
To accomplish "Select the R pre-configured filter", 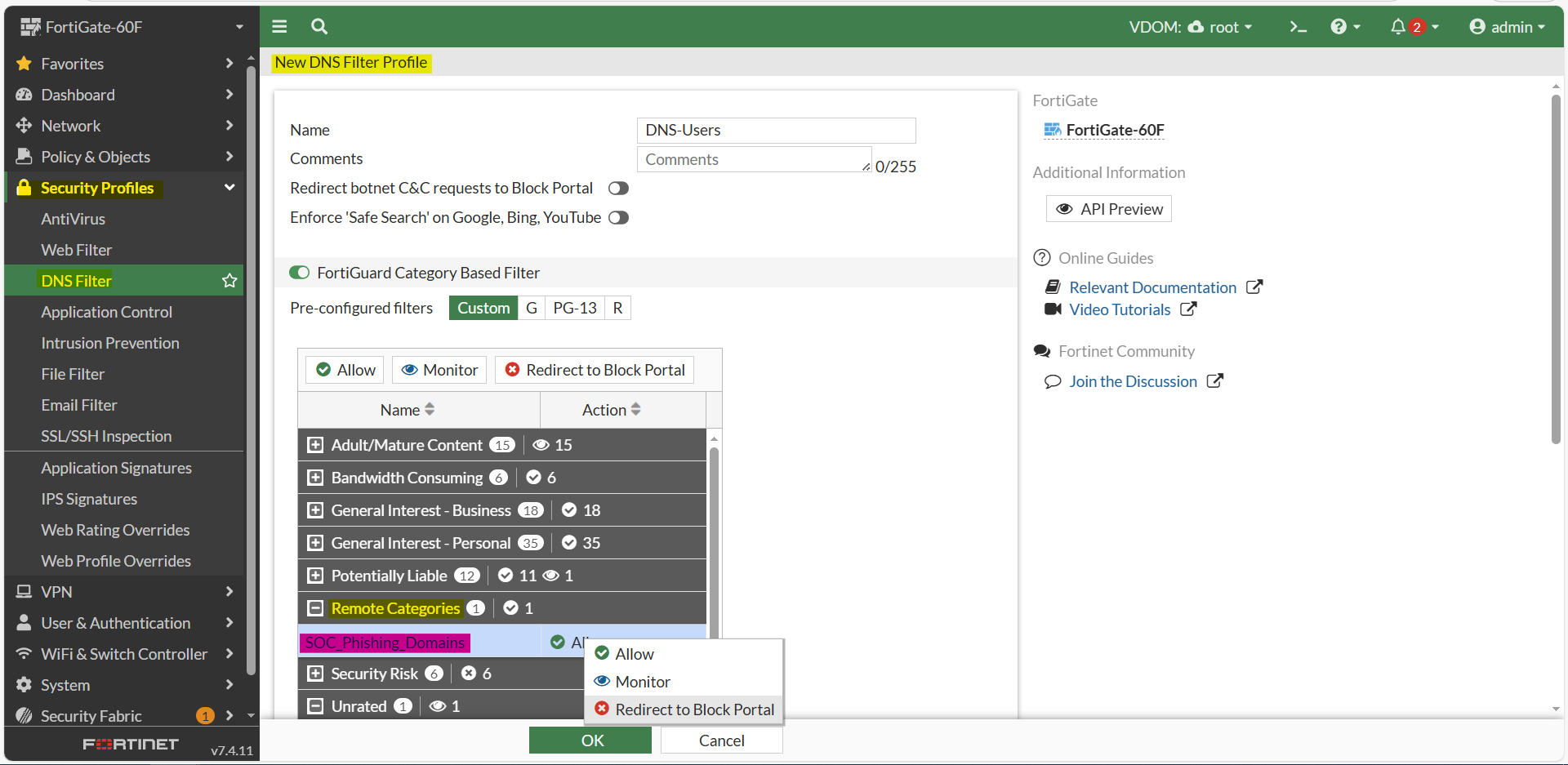I will (x=617, y=308).
